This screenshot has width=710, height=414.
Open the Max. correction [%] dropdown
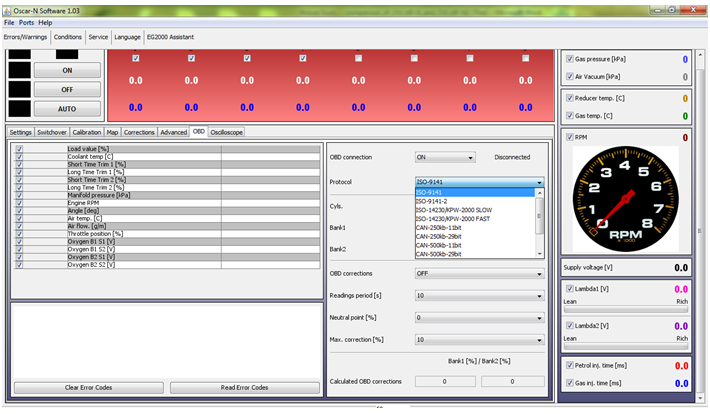tap(480, 340)
